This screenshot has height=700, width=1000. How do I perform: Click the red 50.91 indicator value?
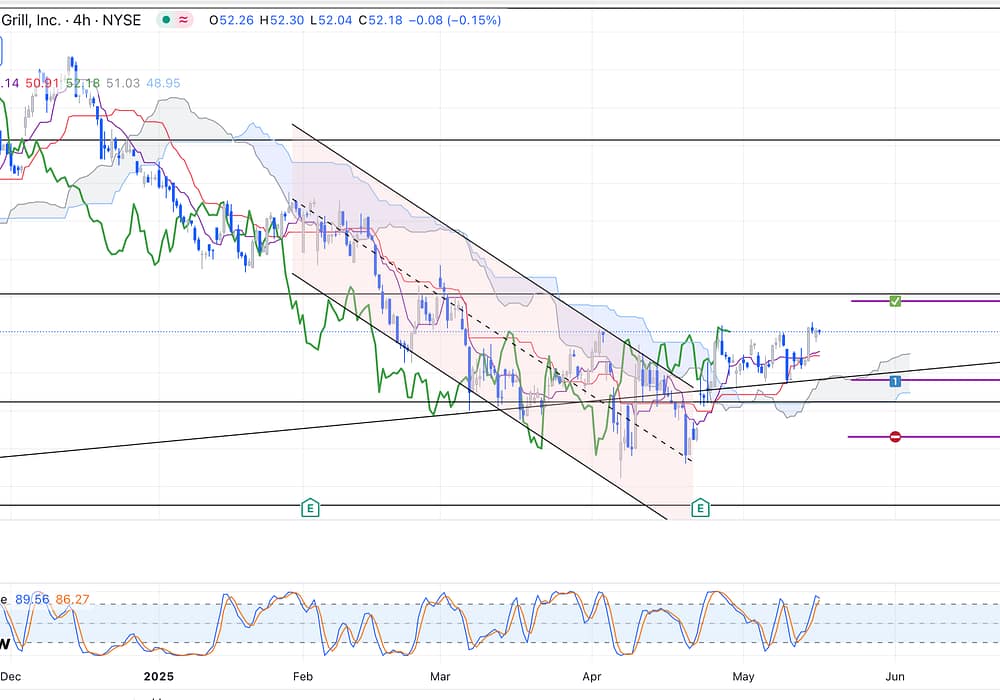click(x=40, y=83)
